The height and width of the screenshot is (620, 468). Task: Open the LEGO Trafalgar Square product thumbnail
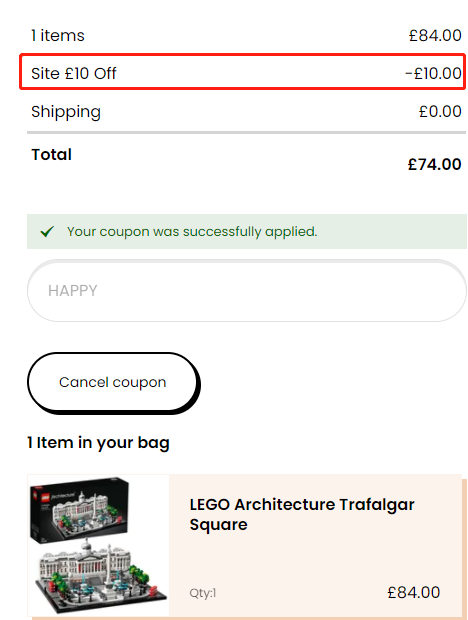(98, 545)
